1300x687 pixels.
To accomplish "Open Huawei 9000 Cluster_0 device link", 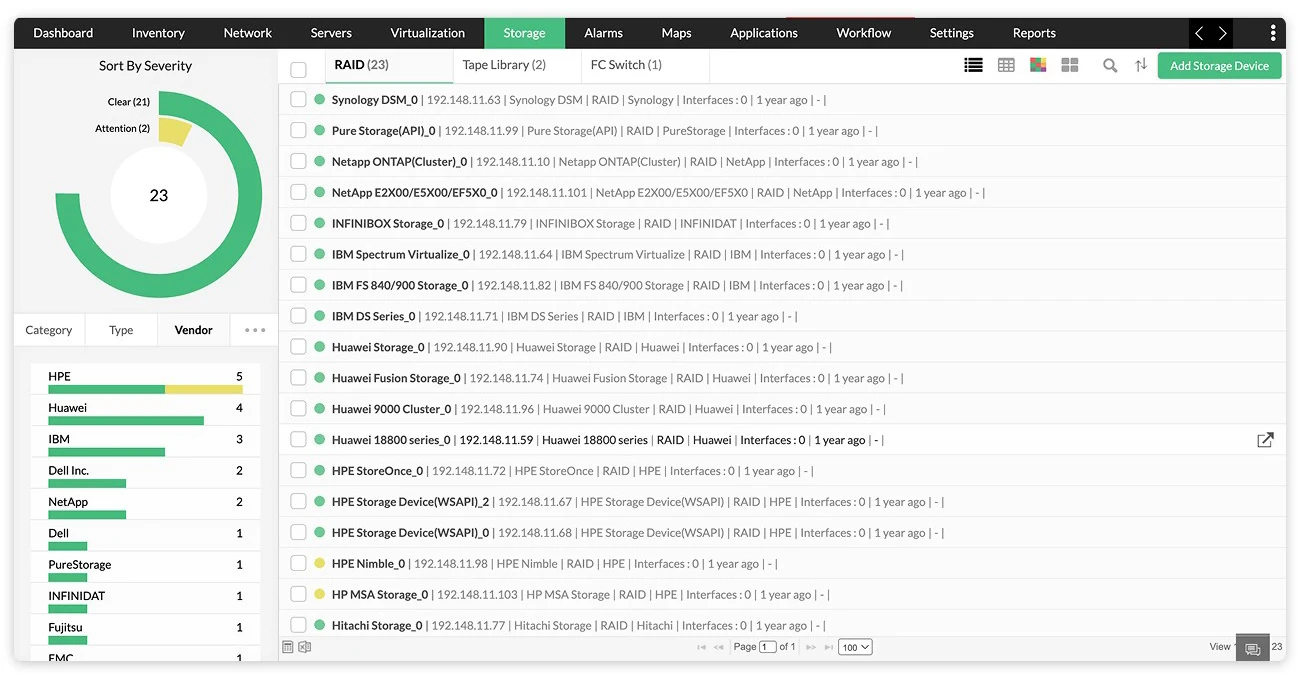I will (x=392, y=409).
